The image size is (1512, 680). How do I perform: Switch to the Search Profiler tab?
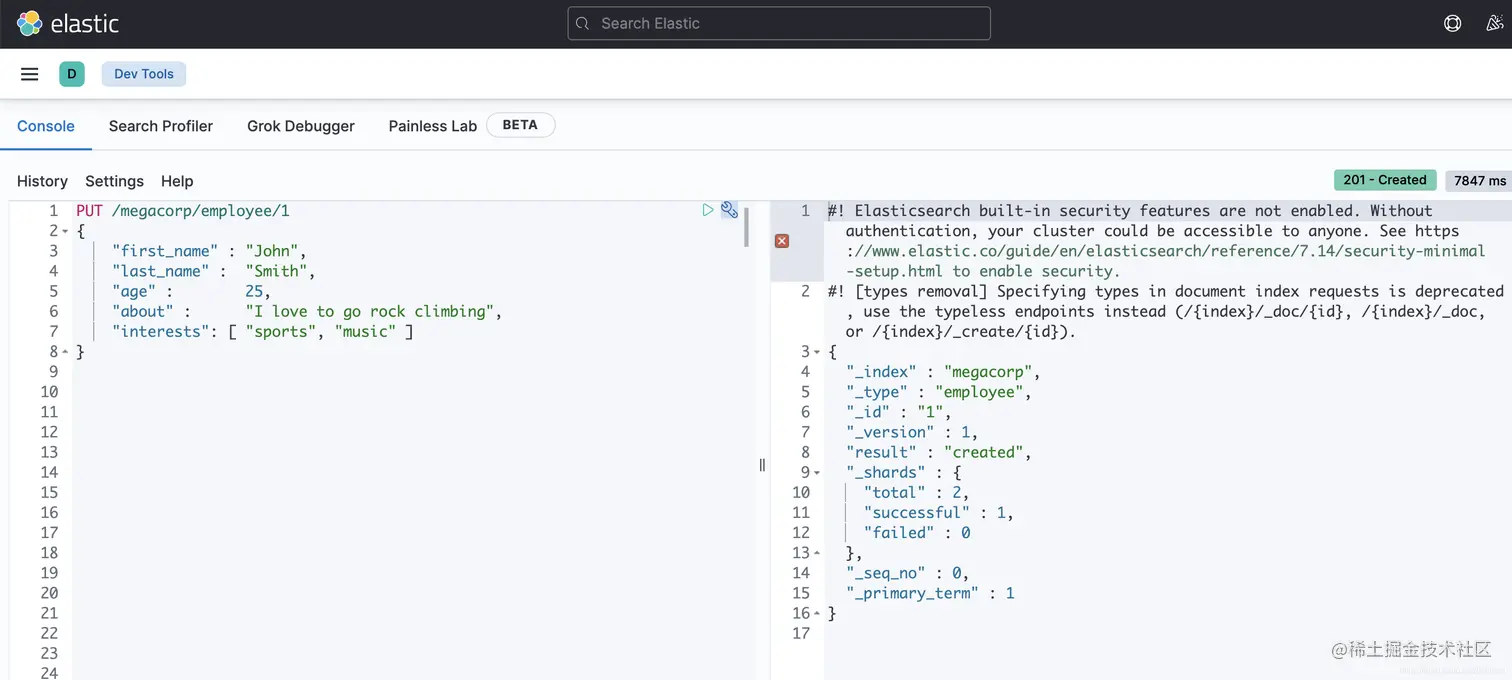161,126
